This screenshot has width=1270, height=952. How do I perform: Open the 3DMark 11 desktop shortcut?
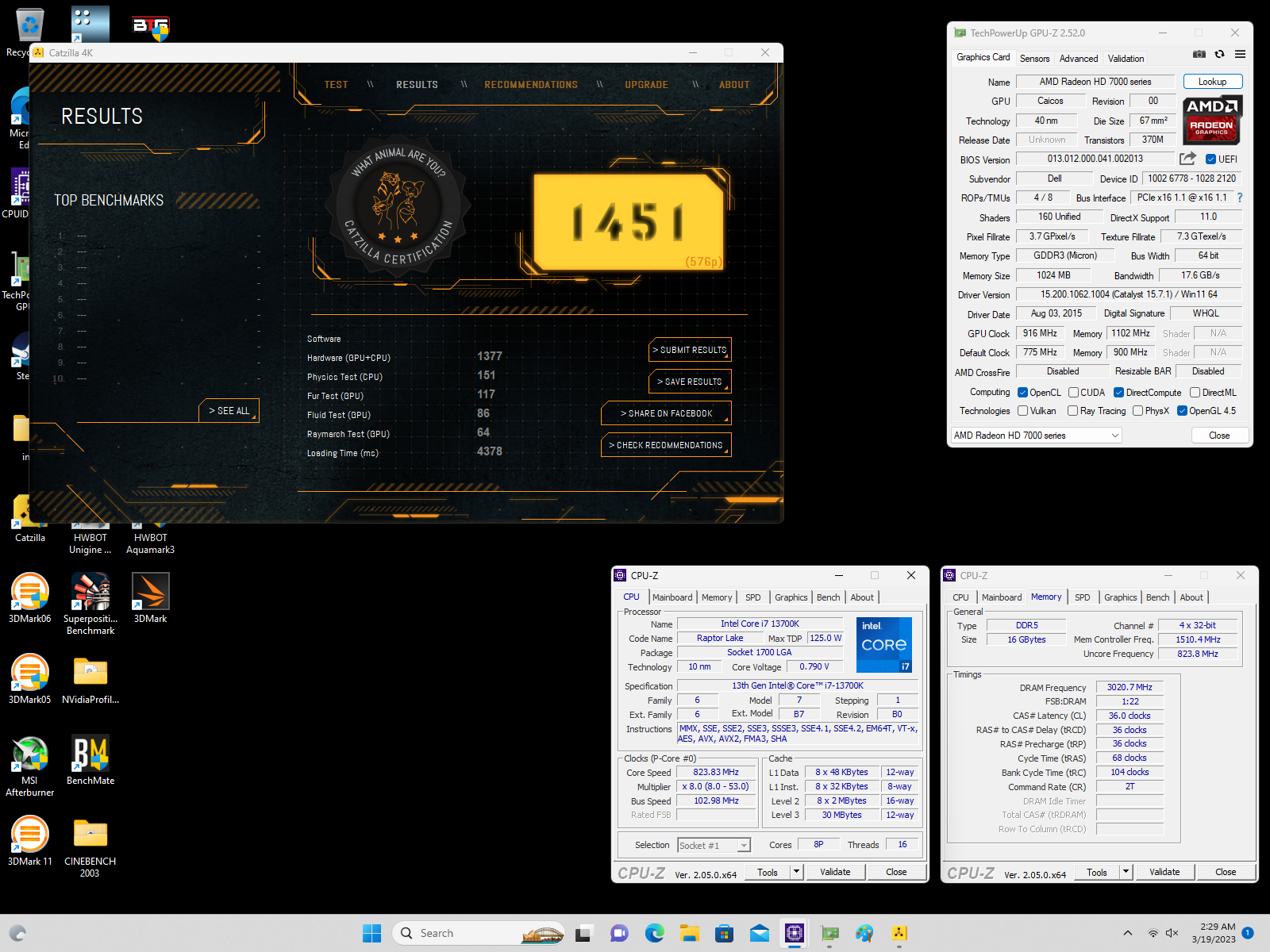coord(29,841)
